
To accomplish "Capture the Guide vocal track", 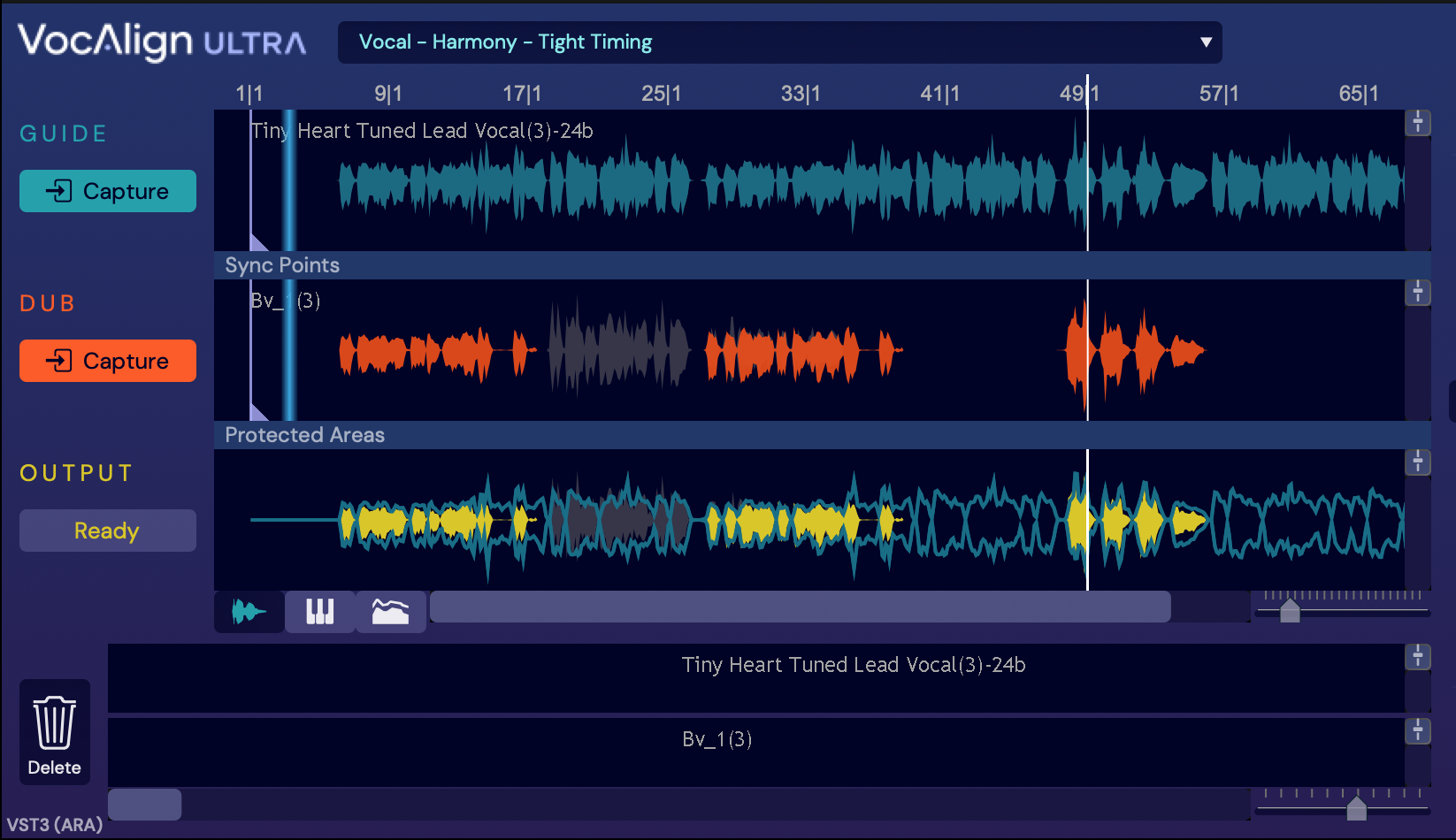I will coord(107,190).
